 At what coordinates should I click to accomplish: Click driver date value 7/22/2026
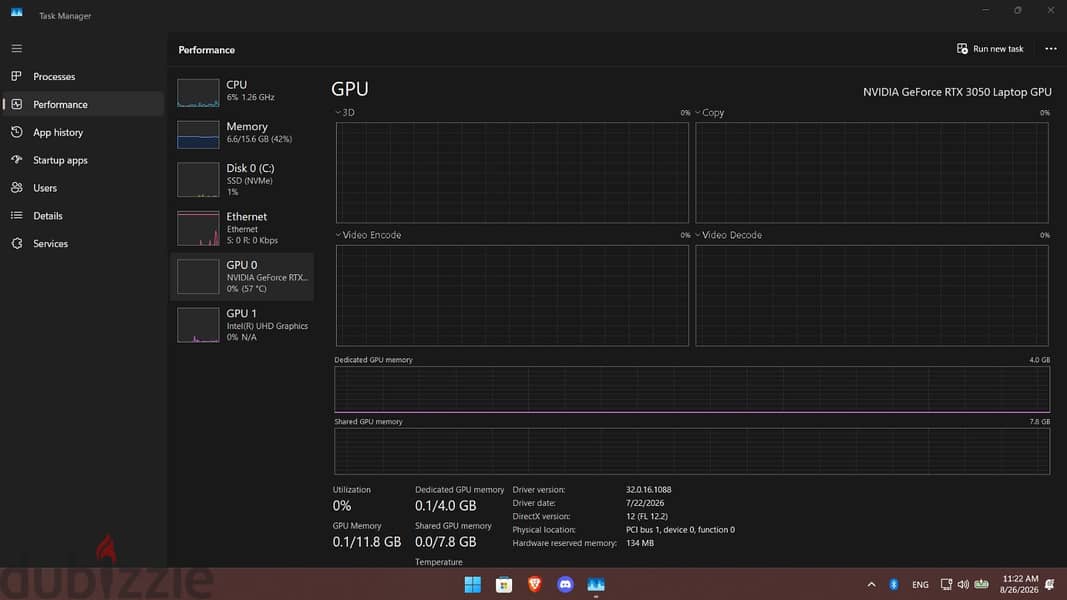pos(645,503)
